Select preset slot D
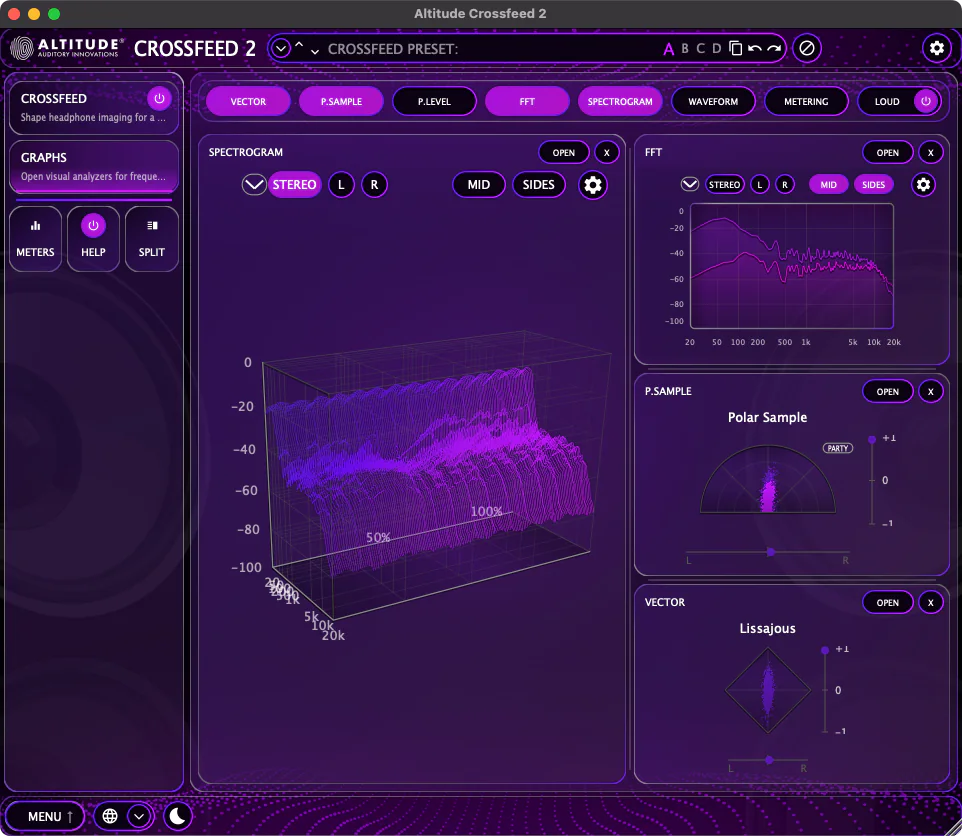 716,48
